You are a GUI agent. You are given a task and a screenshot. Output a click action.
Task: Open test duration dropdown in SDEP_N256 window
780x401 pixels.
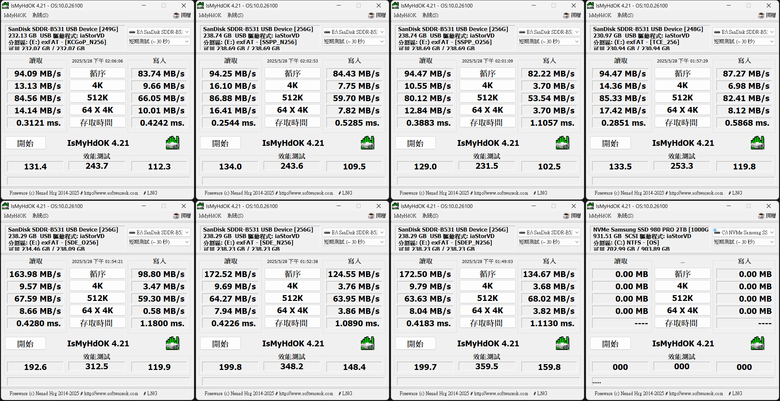(x=549, y=242)
